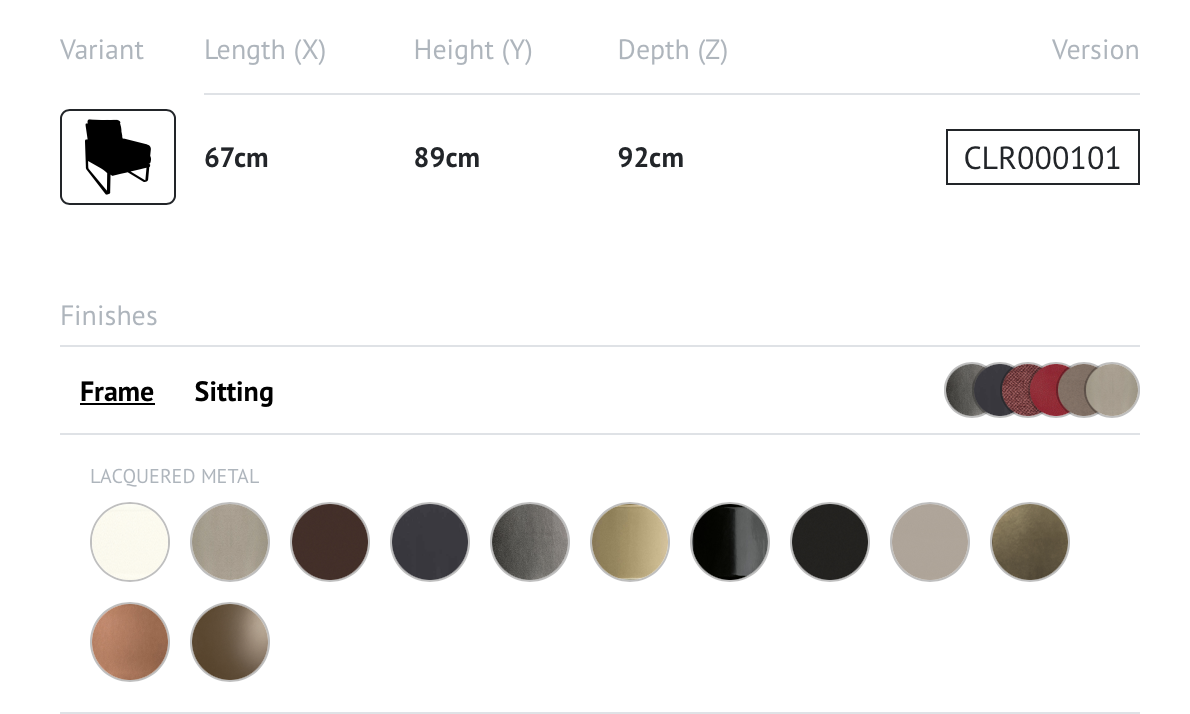The image size is (1190, 714).
Task: Select the olive bronze metal swatch
Action: point(1030,542)
